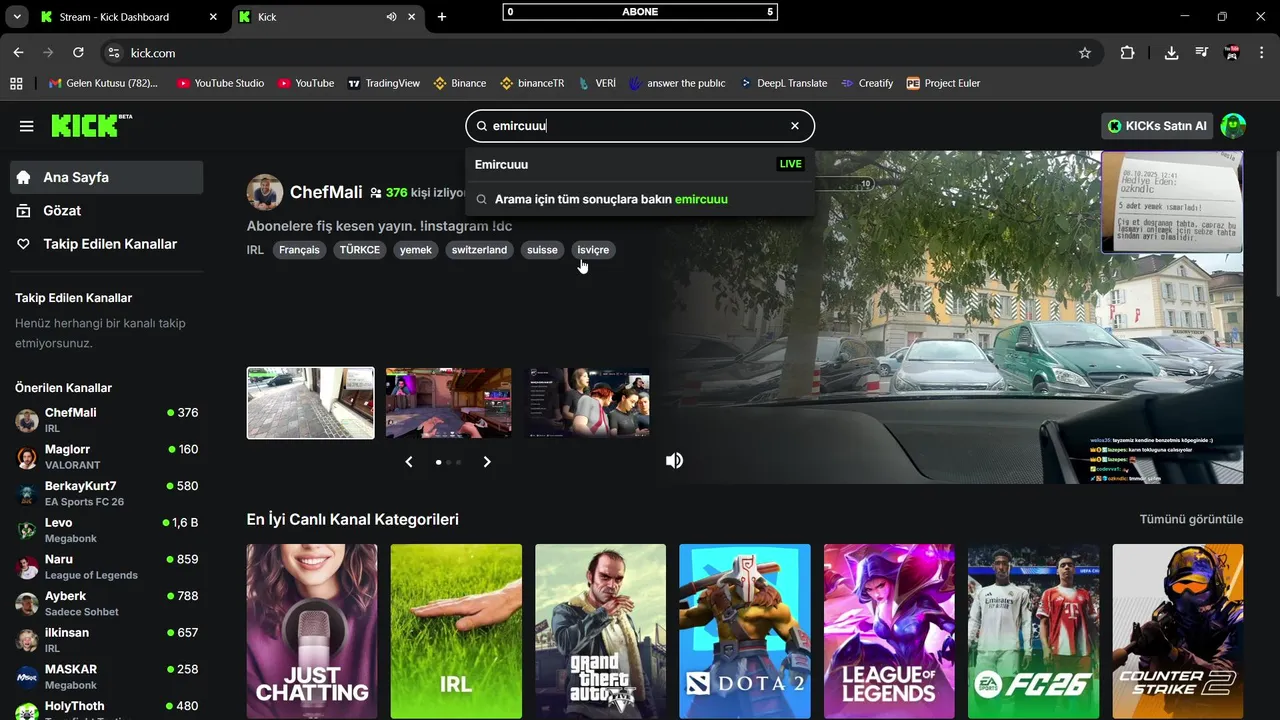Clear the search box text
Viewport: 1280px width, 720px height.
coord(795,126)
